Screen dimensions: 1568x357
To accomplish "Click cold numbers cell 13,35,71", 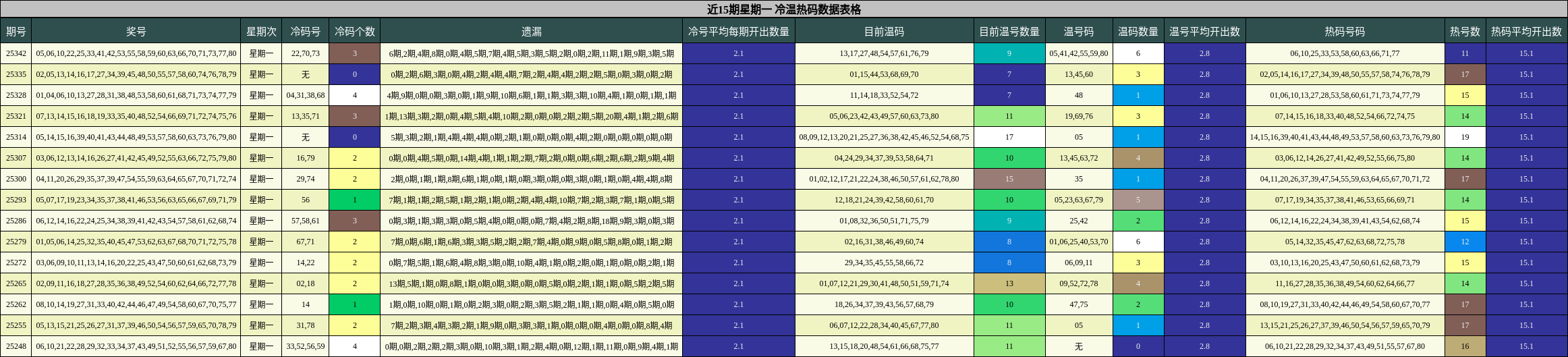I will click(x=306, y=116).
